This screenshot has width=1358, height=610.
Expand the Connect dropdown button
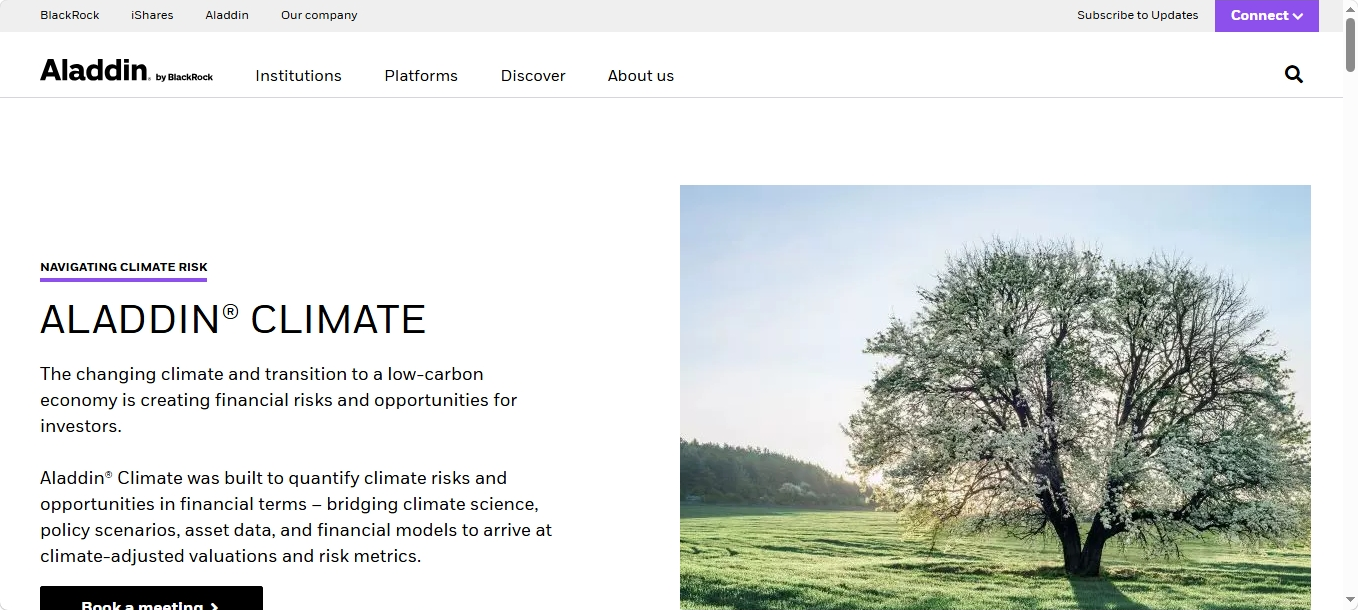point(1266,15)
